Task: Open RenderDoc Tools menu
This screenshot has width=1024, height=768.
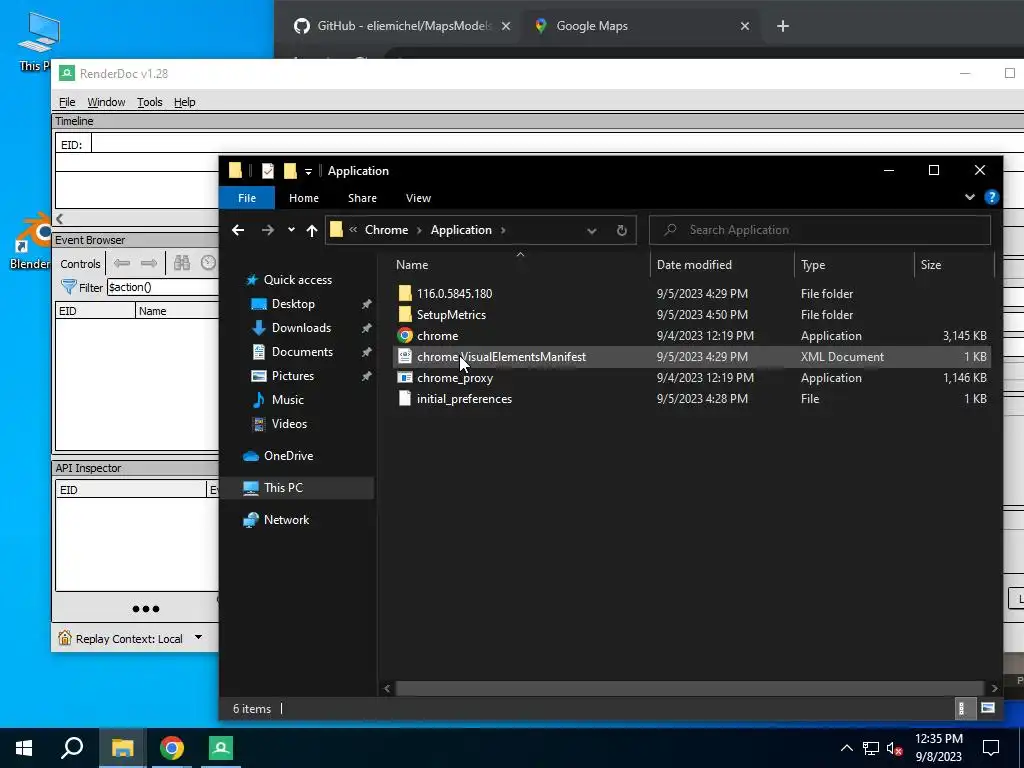Action: coord(150,102)
